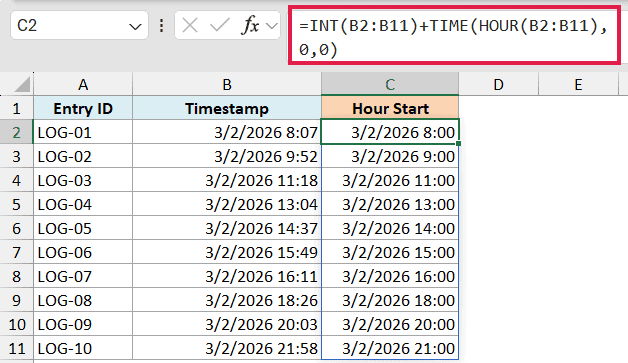The height and width of the screenshot is (363, 628).
Task: Select cell containing LOG-07
Action: coord(83,276)
